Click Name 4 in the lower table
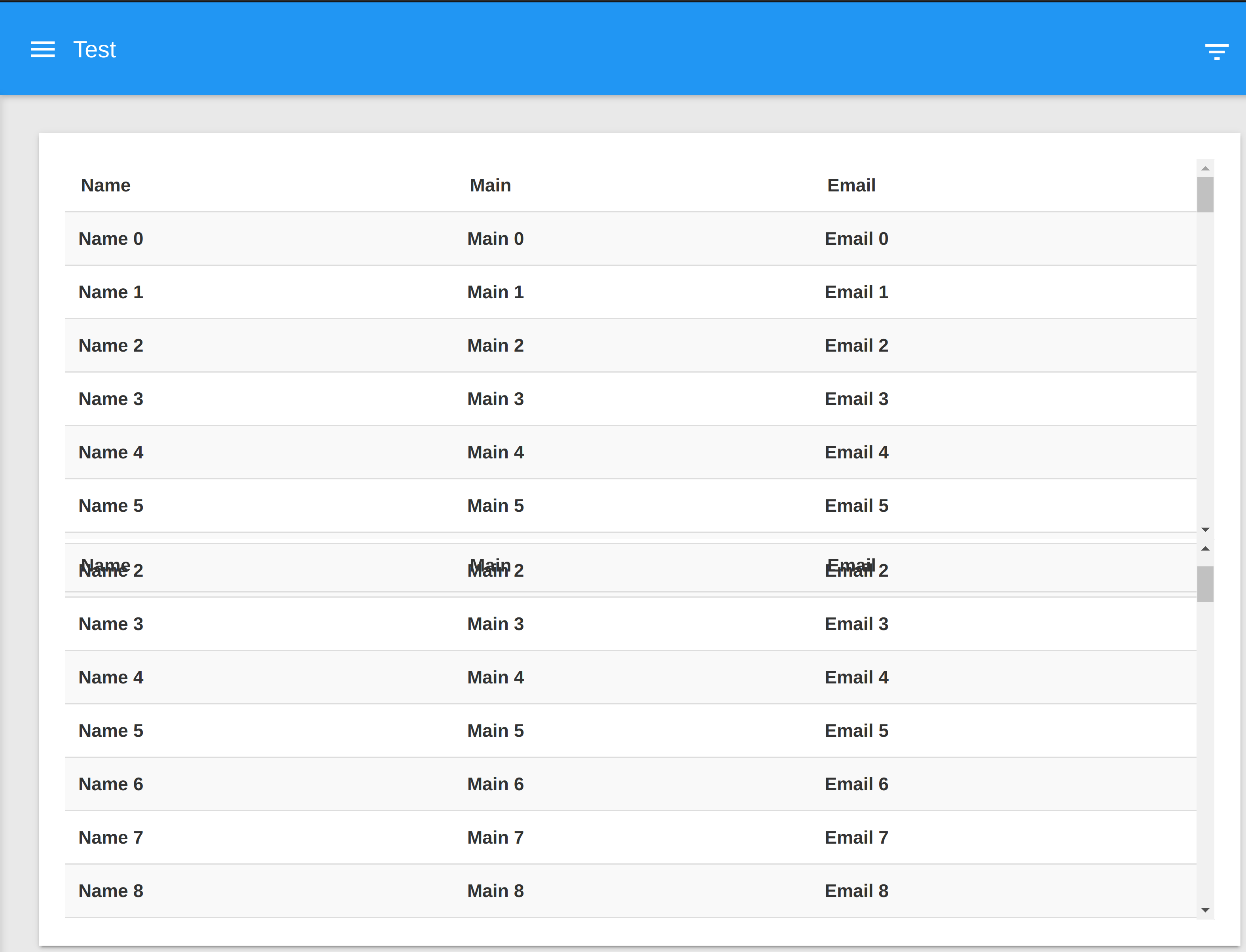The width and height of the screenshot is (1246, 952). click(110, 677)
